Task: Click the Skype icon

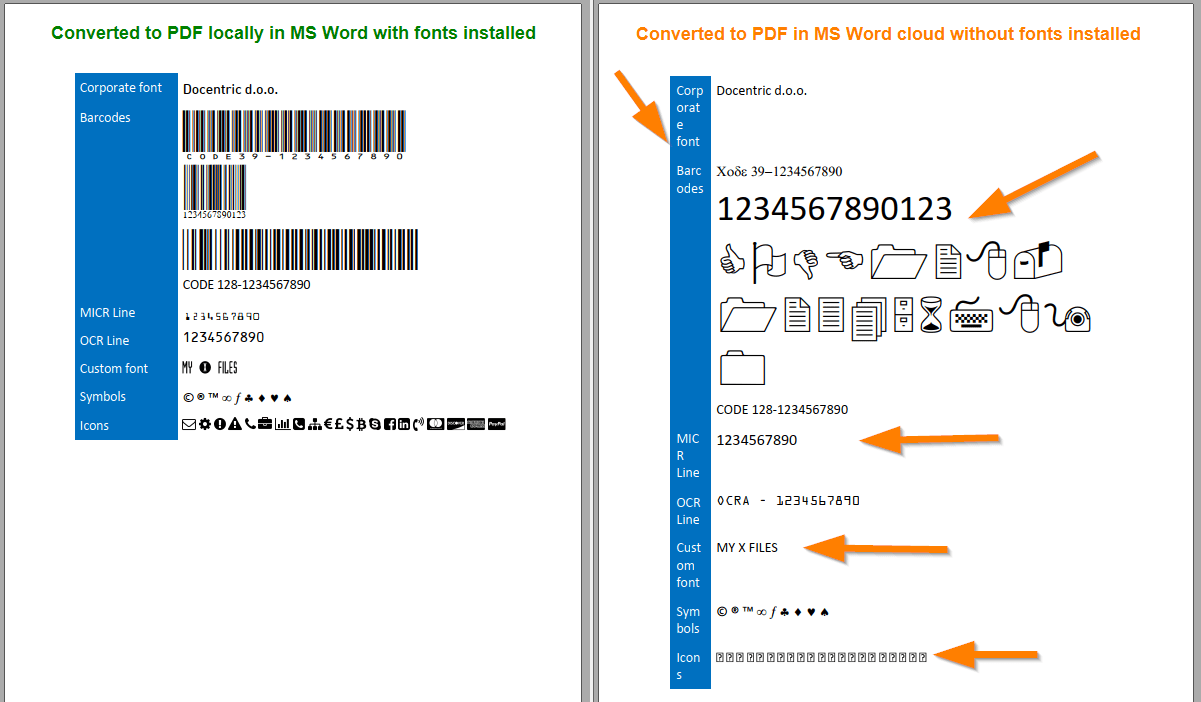Action: [x=375, y=424]
